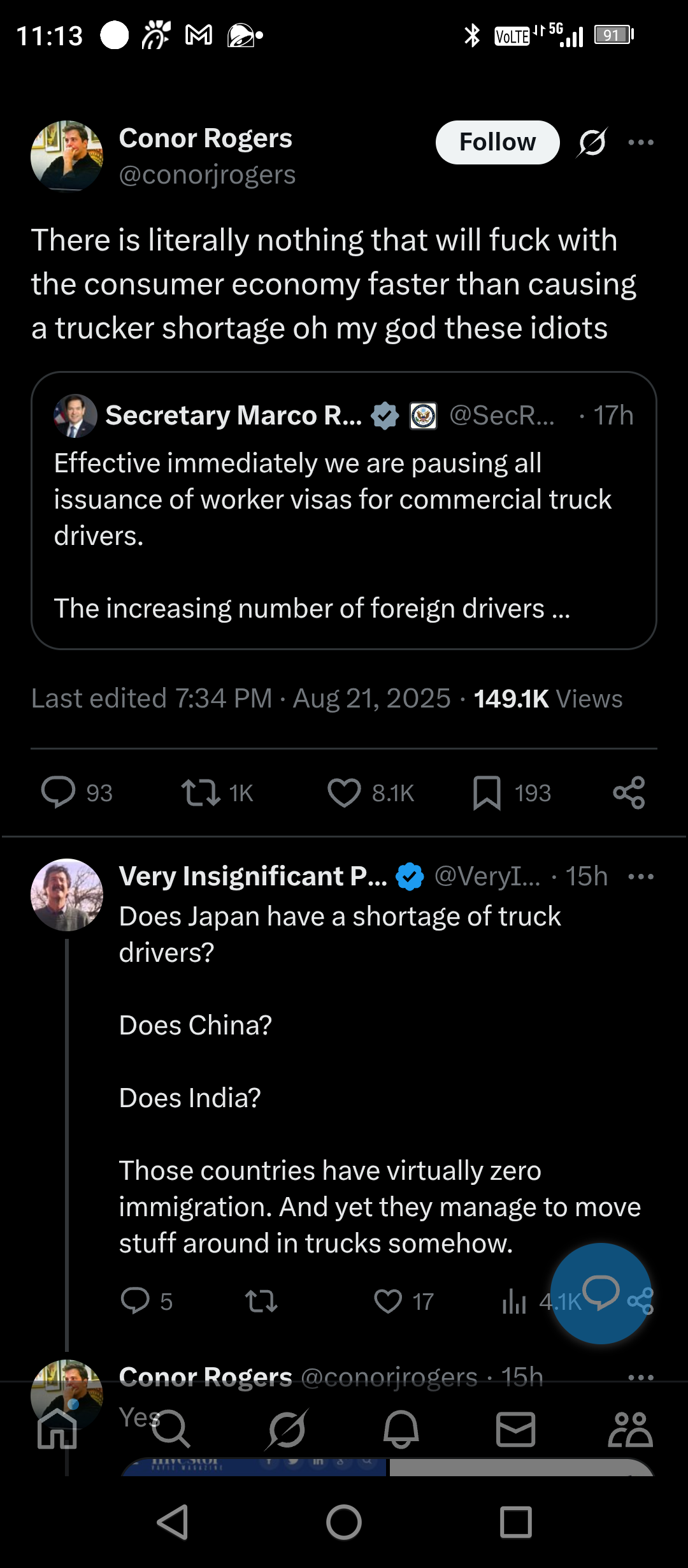The height and width of the screenshot is (1568, 688).
Task: Repost the Very Insignificant reply
Action: pos(261,1302)
